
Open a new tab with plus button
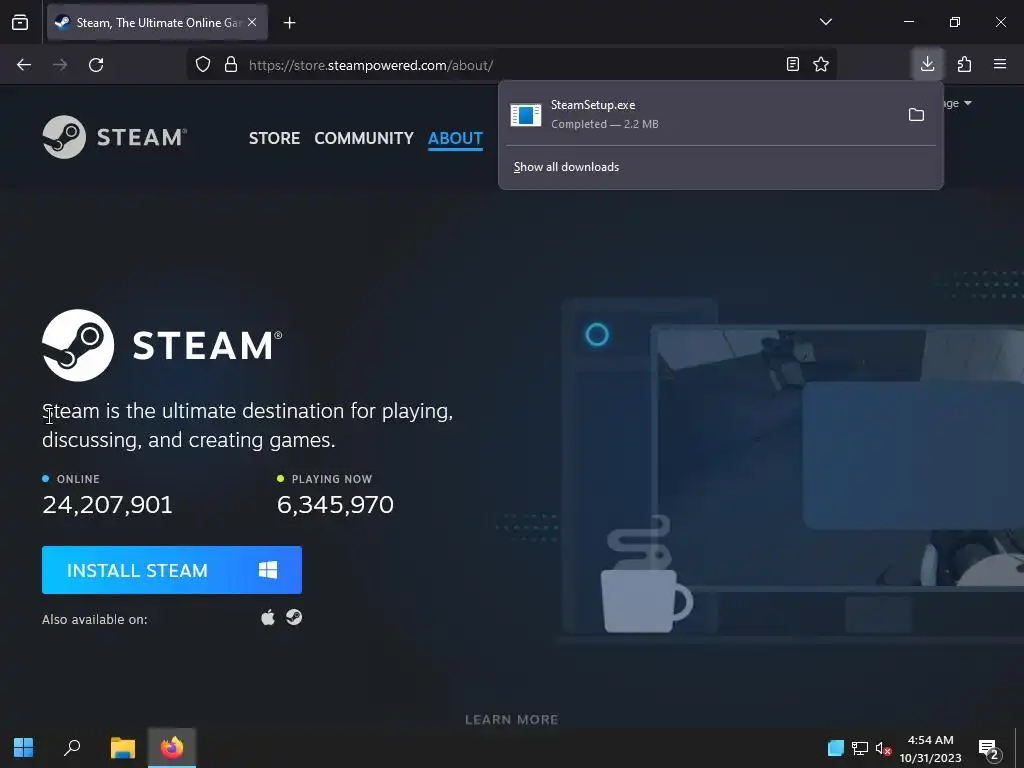tap(289, 23)
